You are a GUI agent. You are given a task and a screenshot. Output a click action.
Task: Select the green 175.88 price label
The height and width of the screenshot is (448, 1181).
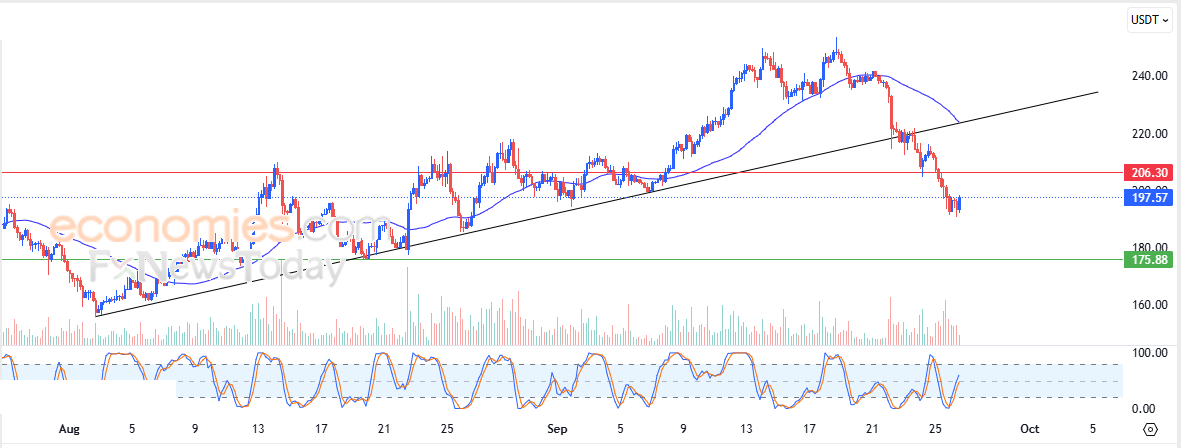pyautogui.click(x=1147, y=260)
